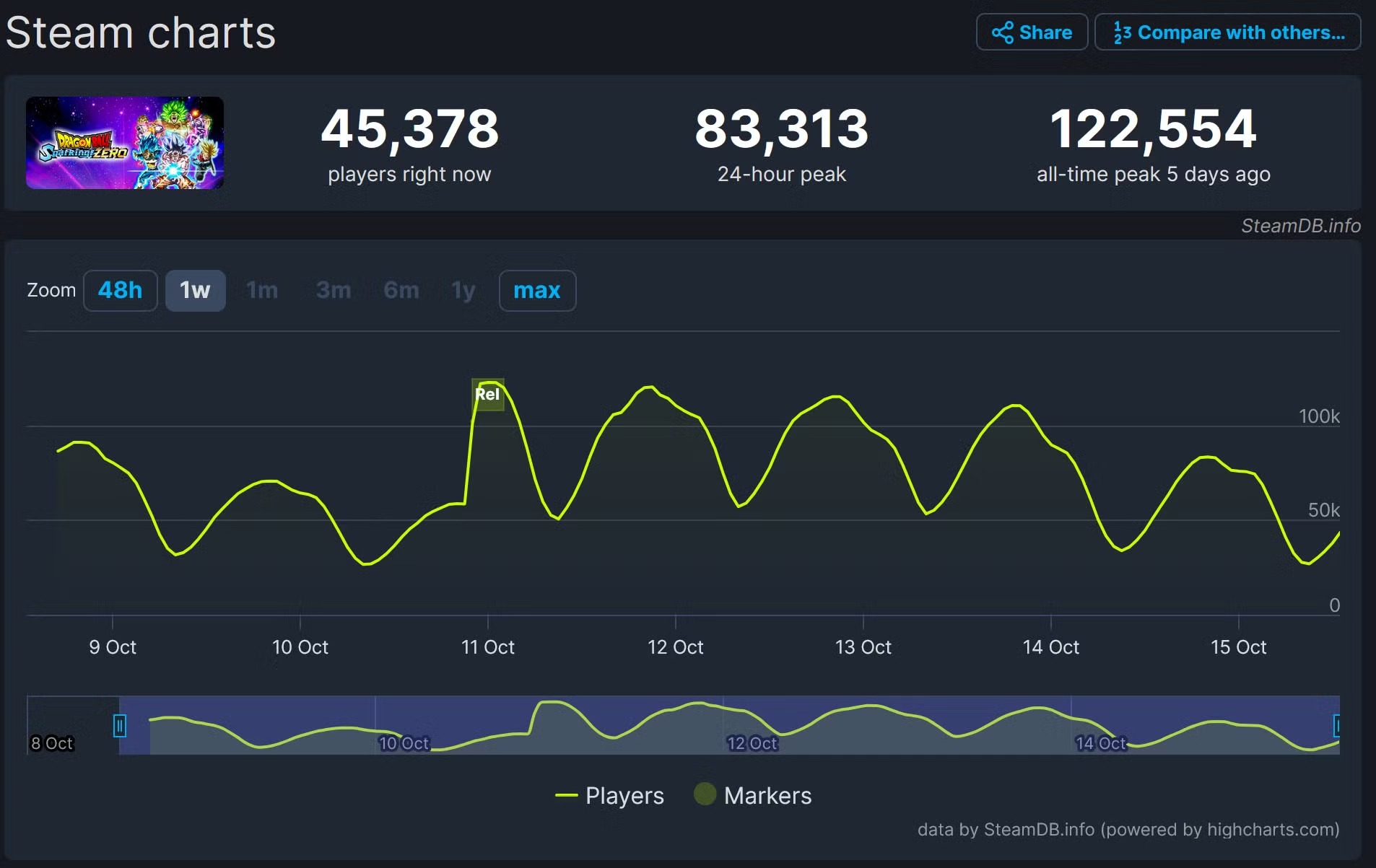
Task: Grab the left navigator range handle
Action: 120,725
